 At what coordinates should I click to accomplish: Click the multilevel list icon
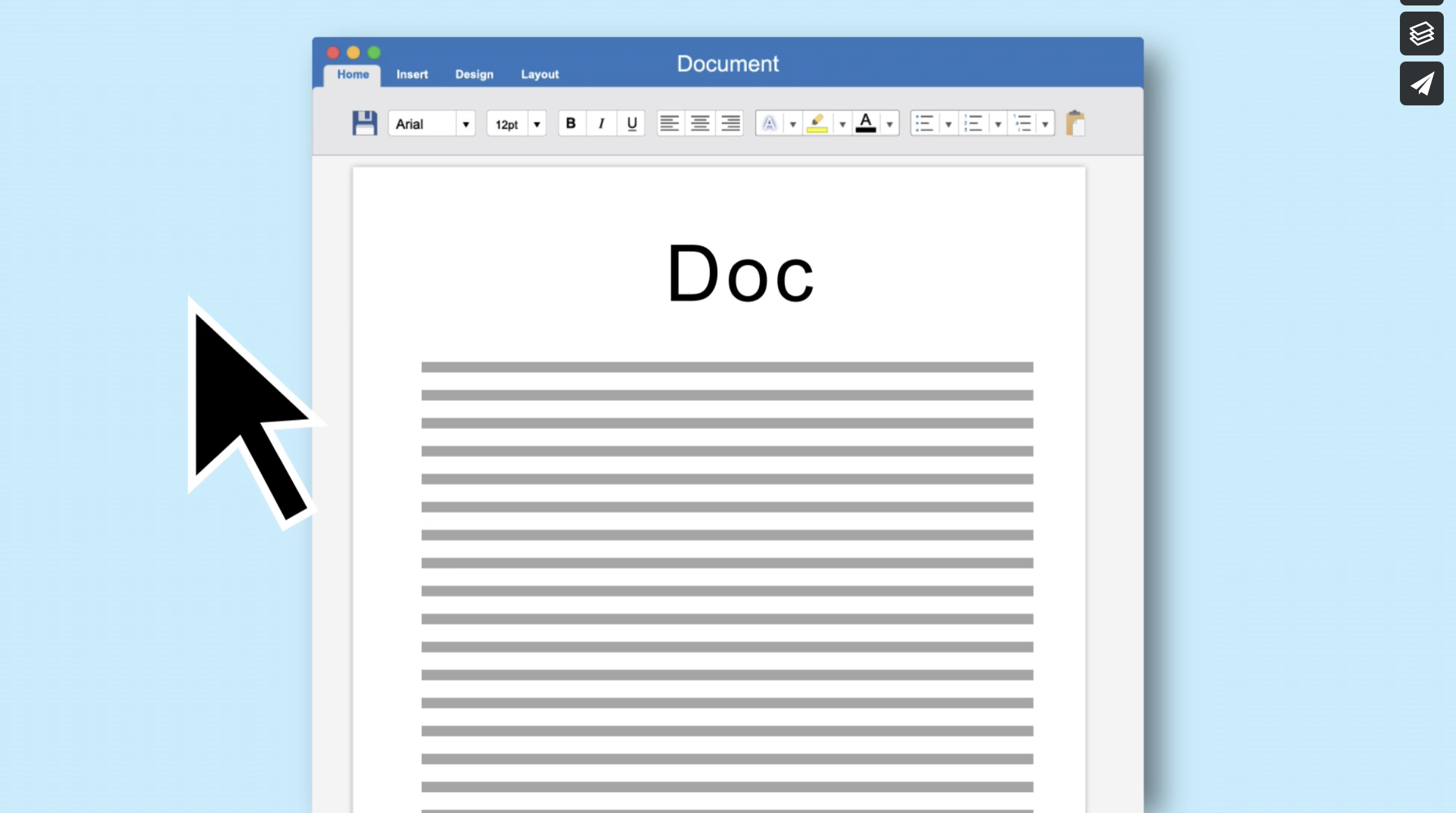click(x=1022, y=124)
